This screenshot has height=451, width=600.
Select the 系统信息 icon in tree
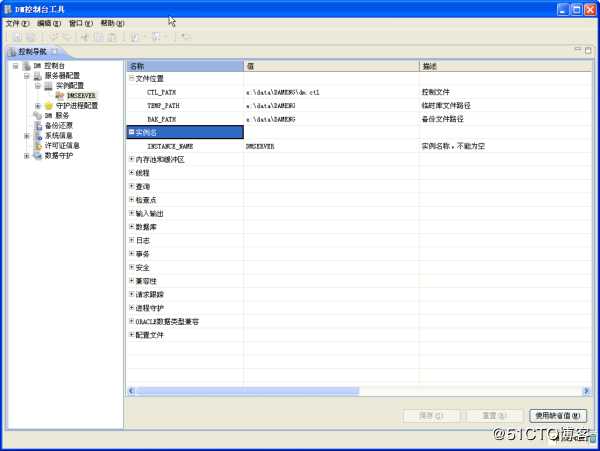(38, 136)
